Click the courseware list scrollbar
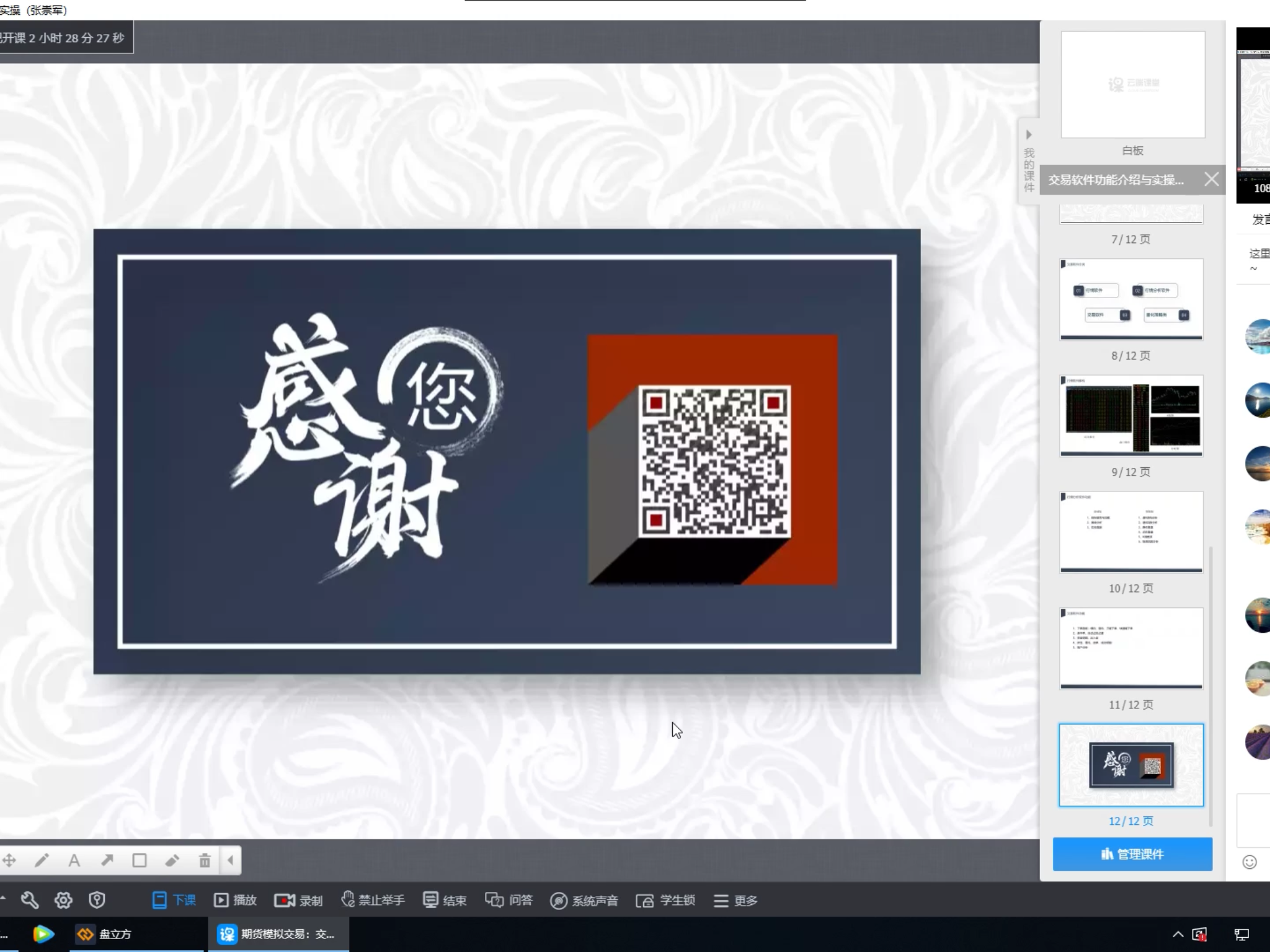 [1211, 685]
